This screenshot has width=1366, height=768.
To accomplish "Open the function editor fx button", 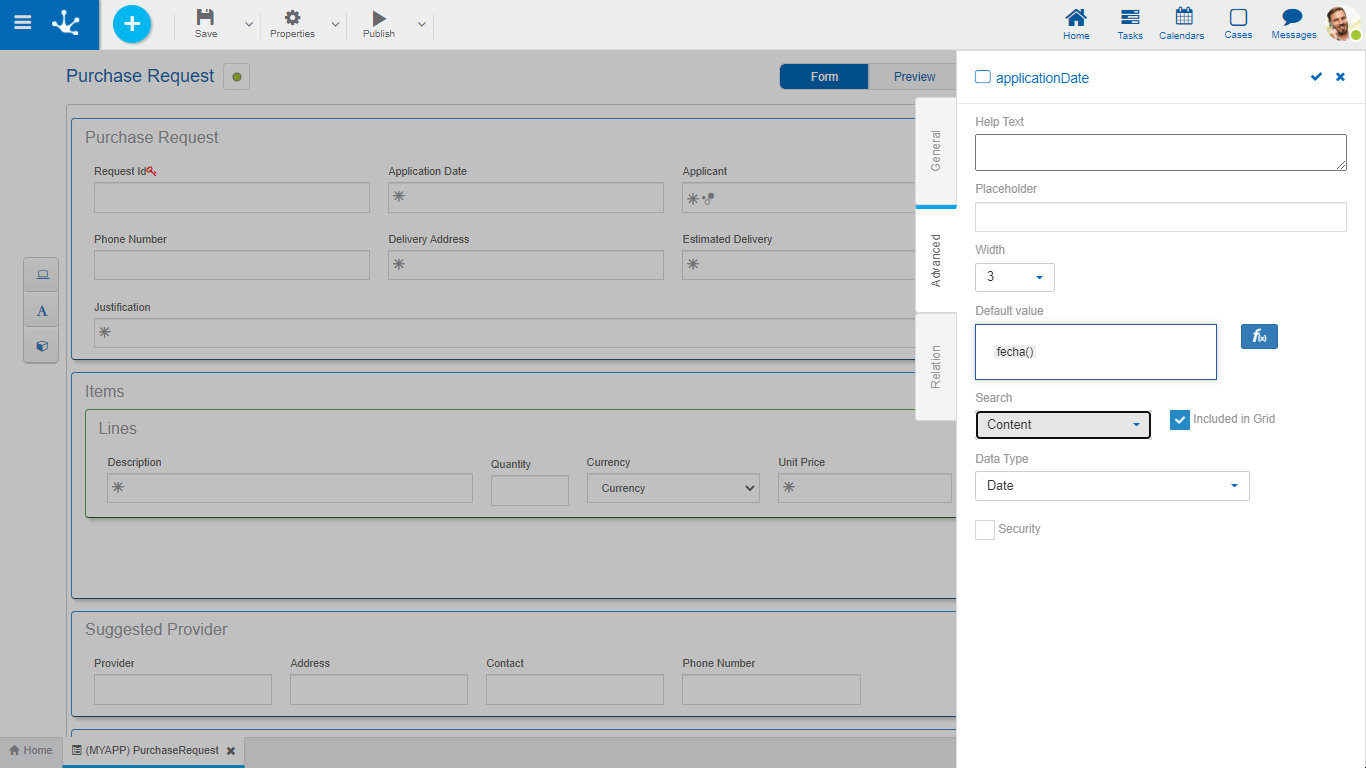I will click(1259, 337).
